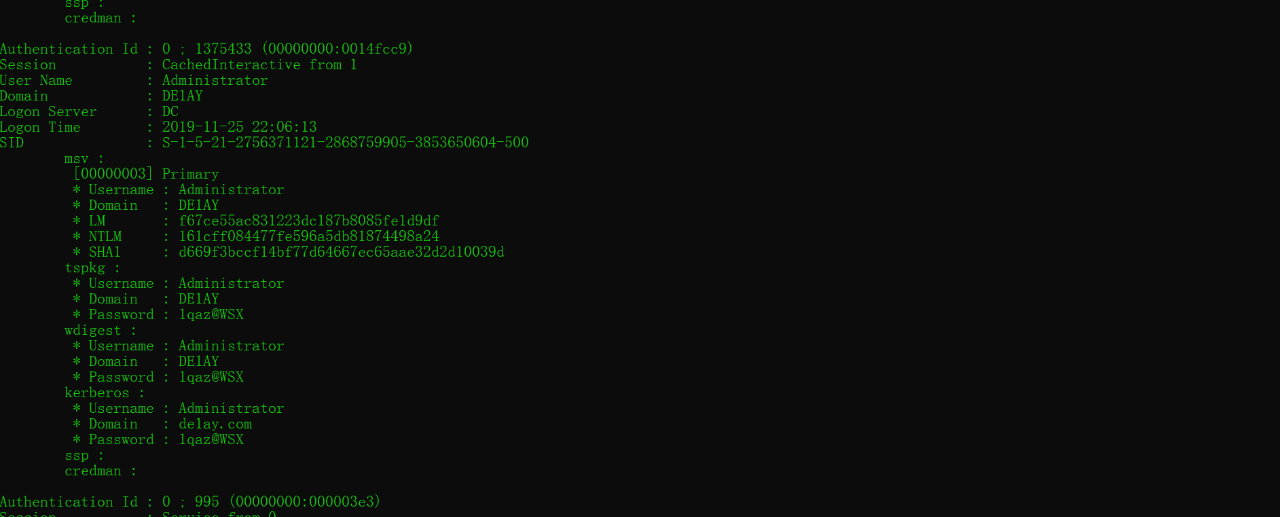Click the kerberos Domain de1ay.com
Viewport: 1280px width, 517px height.
tap(215, 424)
